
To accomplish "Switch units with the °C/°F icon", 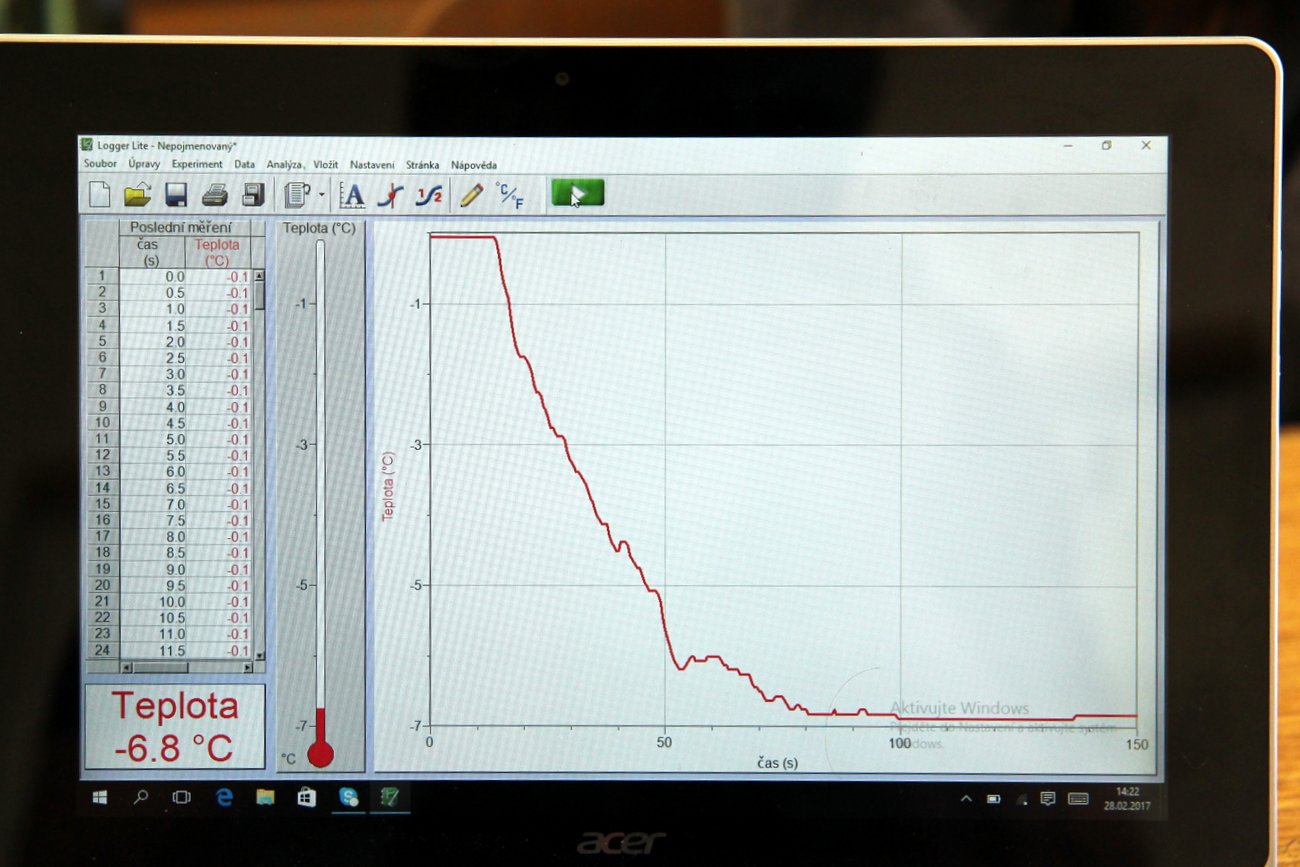I will tap(510, 195).
